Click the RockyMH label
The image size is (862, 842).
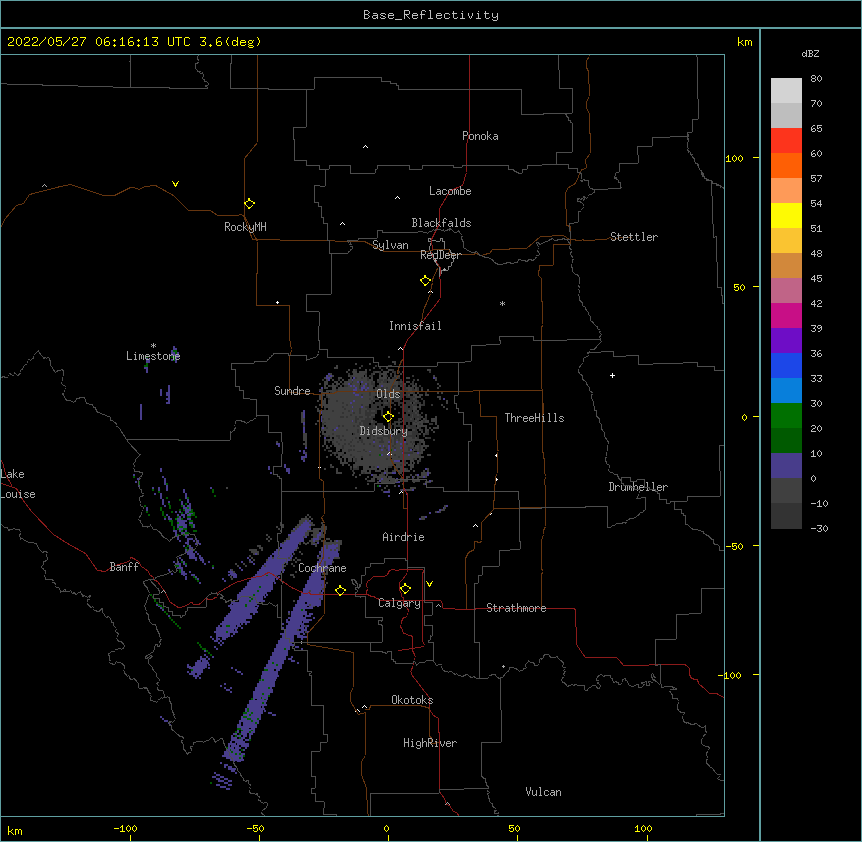[245, 227]
